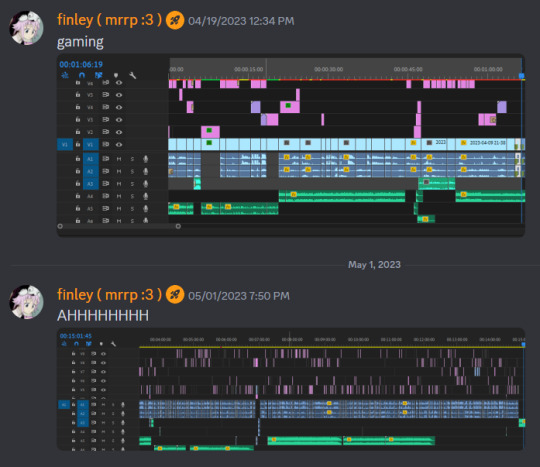Lock track V5 in gaming timeline
The width and height of the screenshot is (540, 467).
78,95
